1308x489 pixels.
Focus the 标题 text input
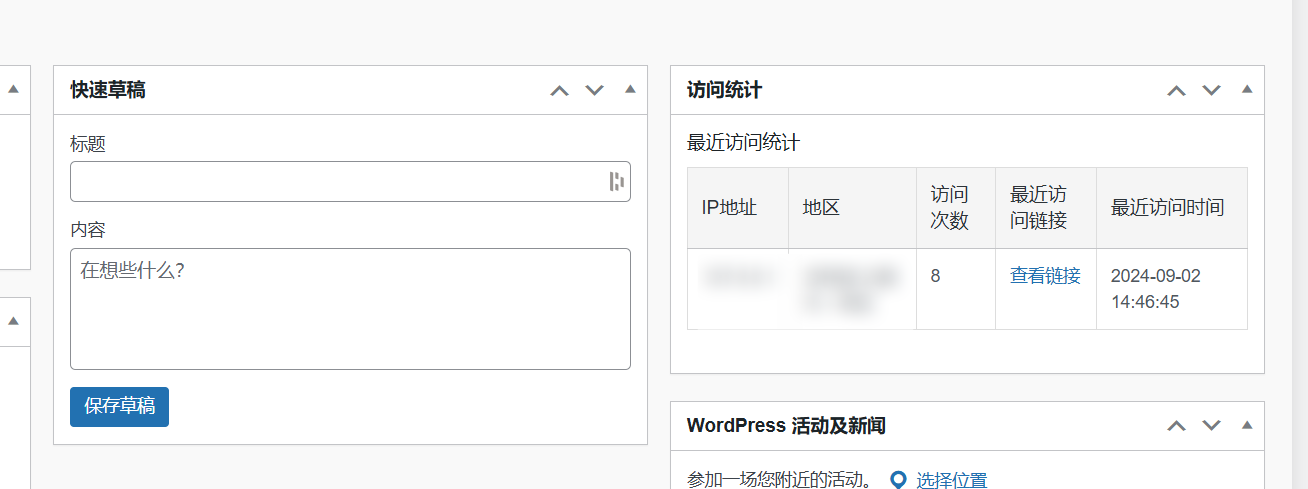[x=335, y=181]
